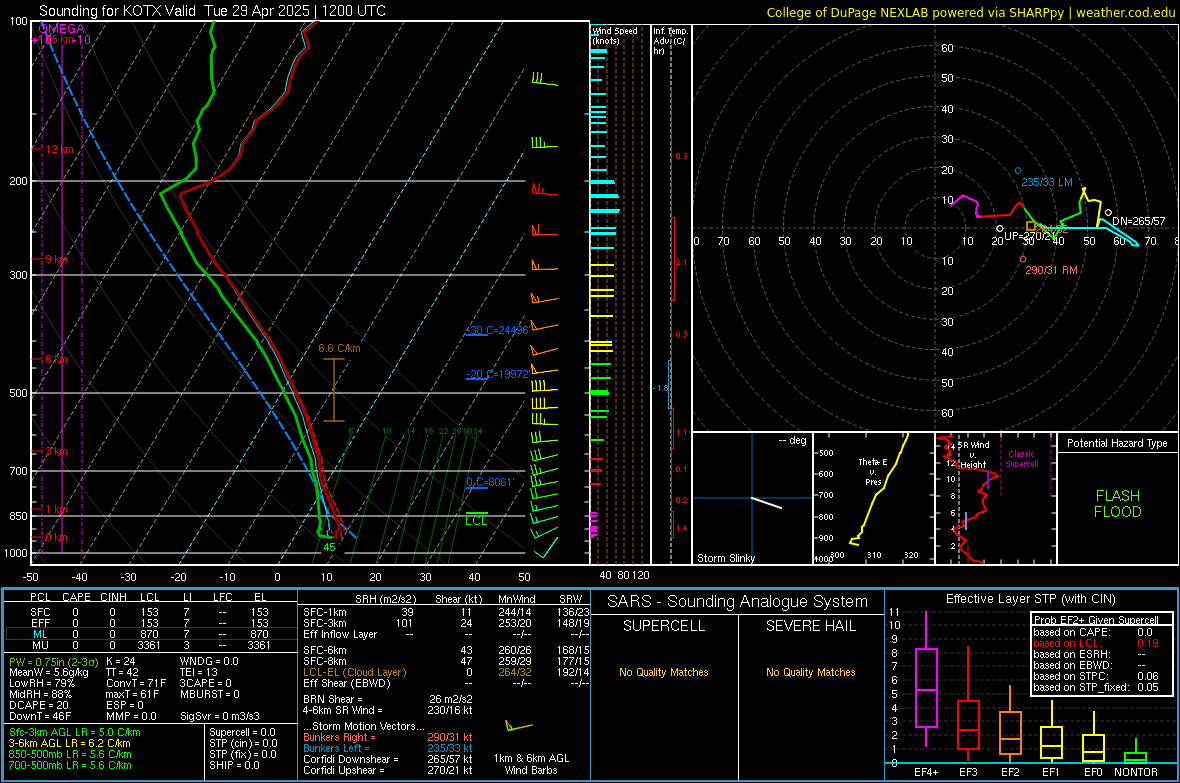1180x783 pixels.
Task: Click the blue LM storm motion circle
Action: (x=1018, y=171)
